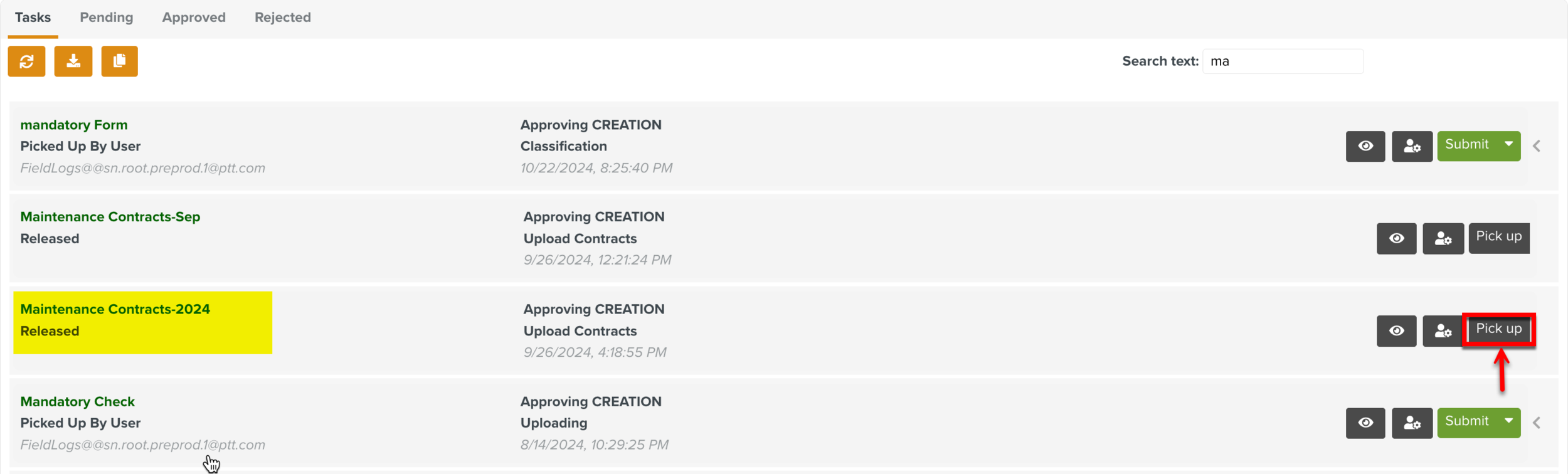Screen dimensions: 1568x474
Task: Switch to the Approved tab
Action: coord(193,18)
